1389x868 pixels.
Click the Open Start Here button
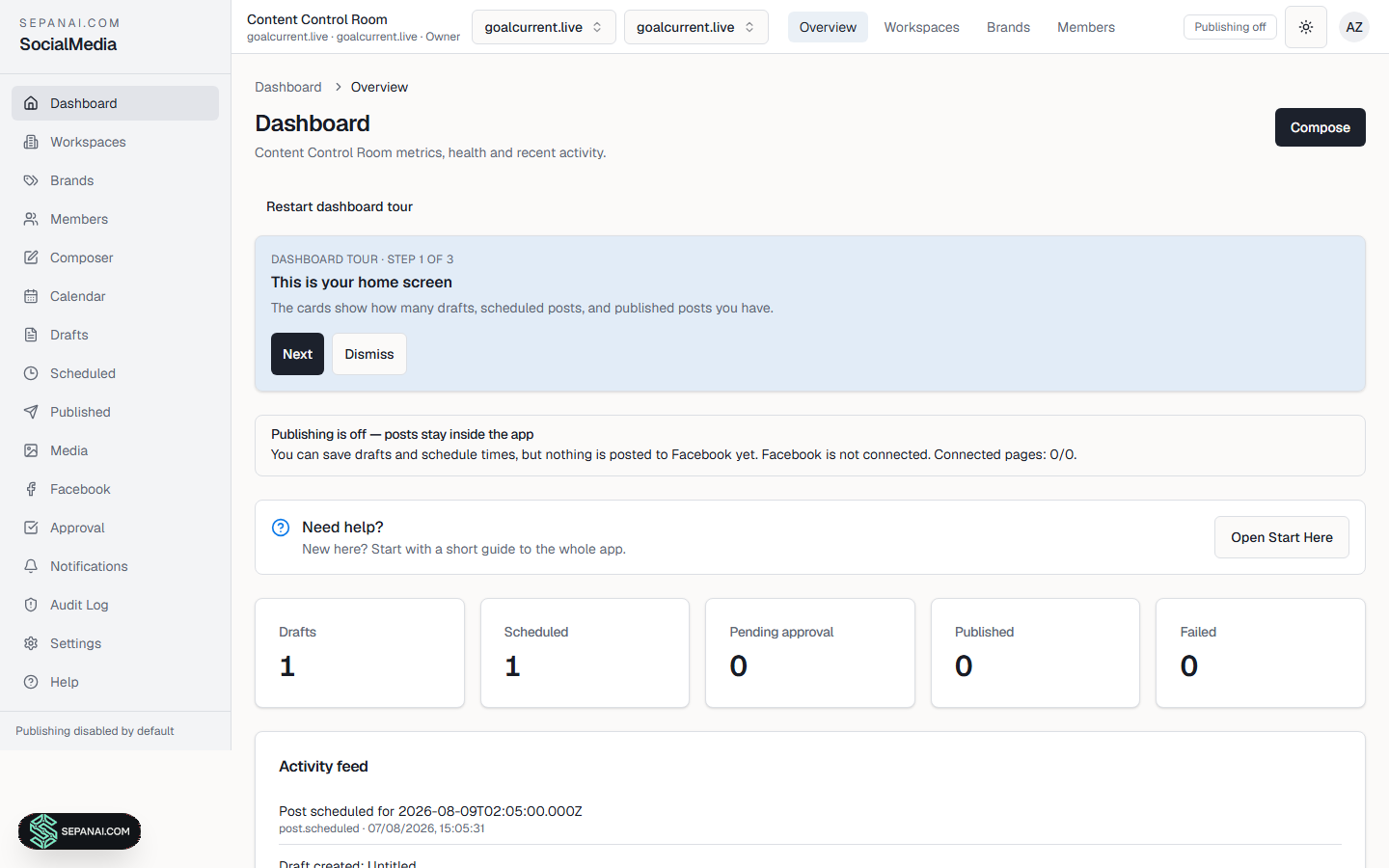click(1282, 537)
